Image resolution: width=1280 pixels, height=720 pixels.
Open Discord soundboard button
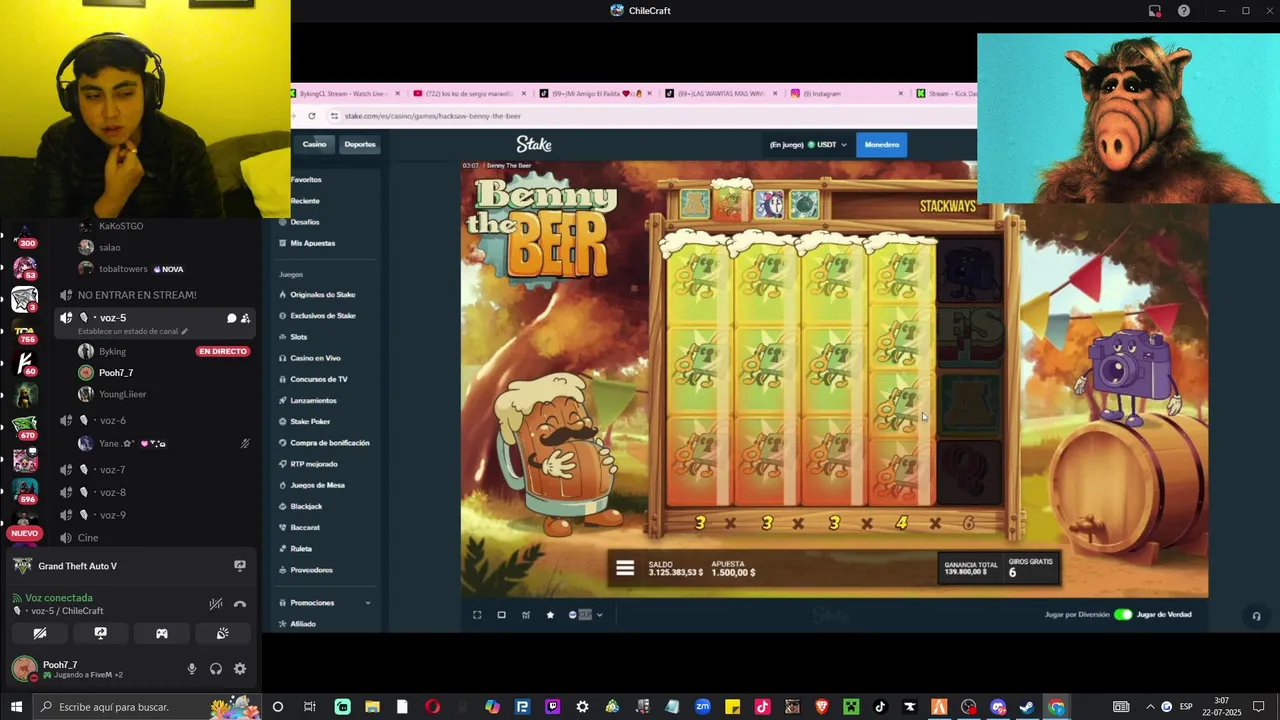point(223,633)
